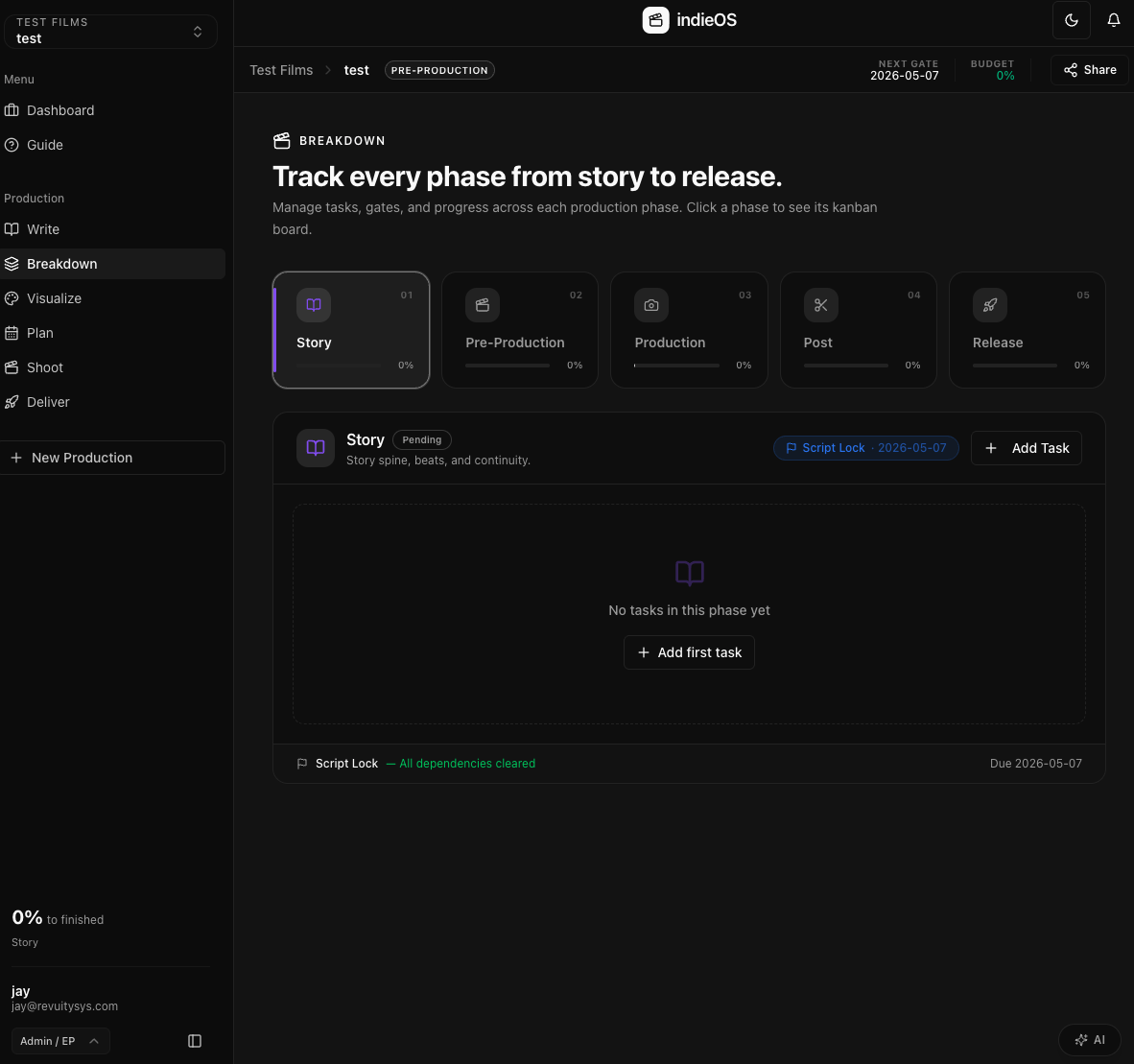Select the Story phase card
The width and height of the screenshot is (1134, 1064).
[351, 330]
